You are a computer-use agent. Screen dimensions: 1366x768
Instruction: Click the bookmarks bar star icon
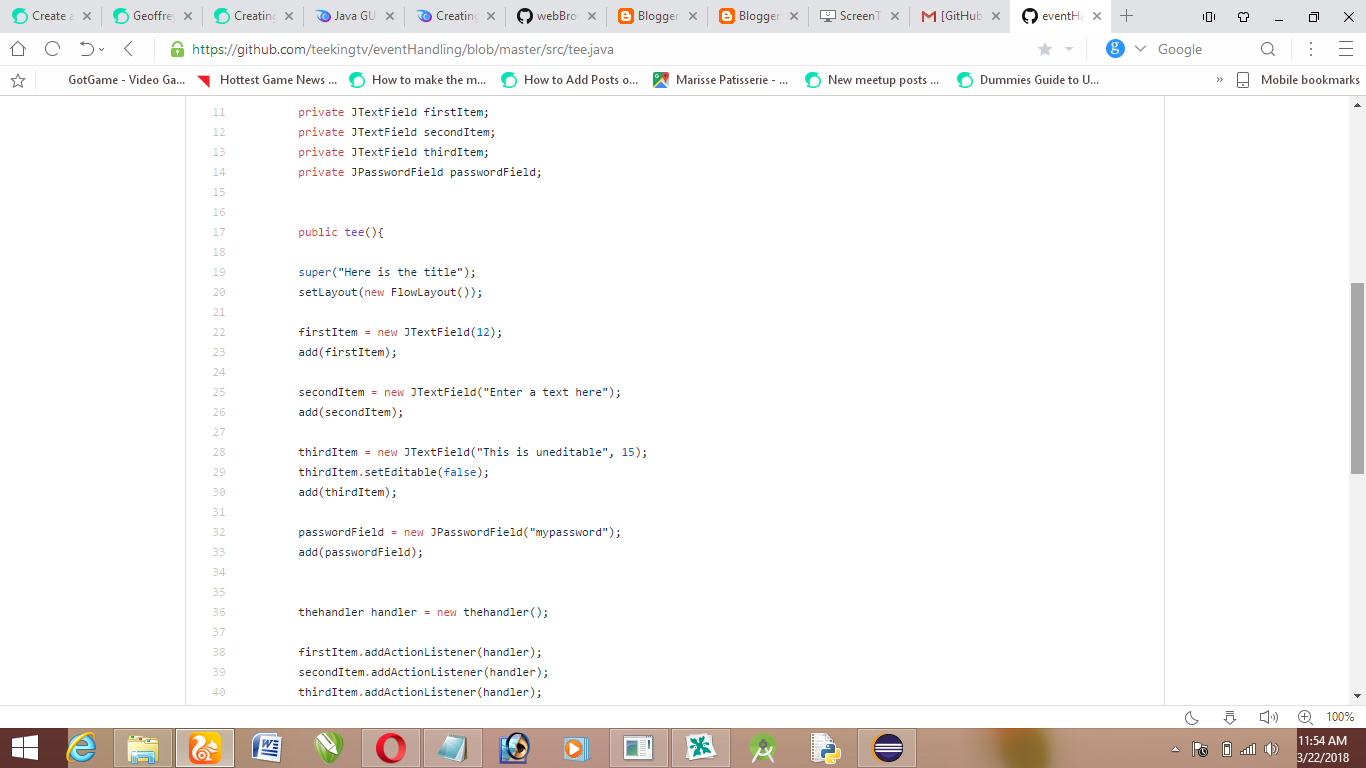(x=18, y=80)
